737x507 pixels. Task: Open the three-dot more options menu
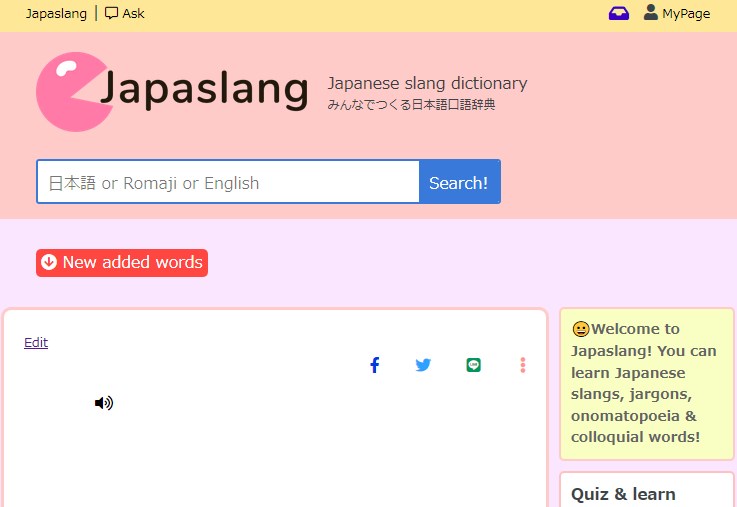pyautogui.click(x=522, y=365)
